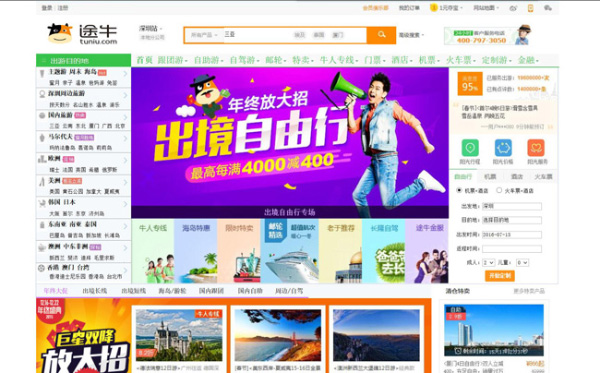
Task: Click the menu icon in 出游目的地 header
Action: (44, 61)
